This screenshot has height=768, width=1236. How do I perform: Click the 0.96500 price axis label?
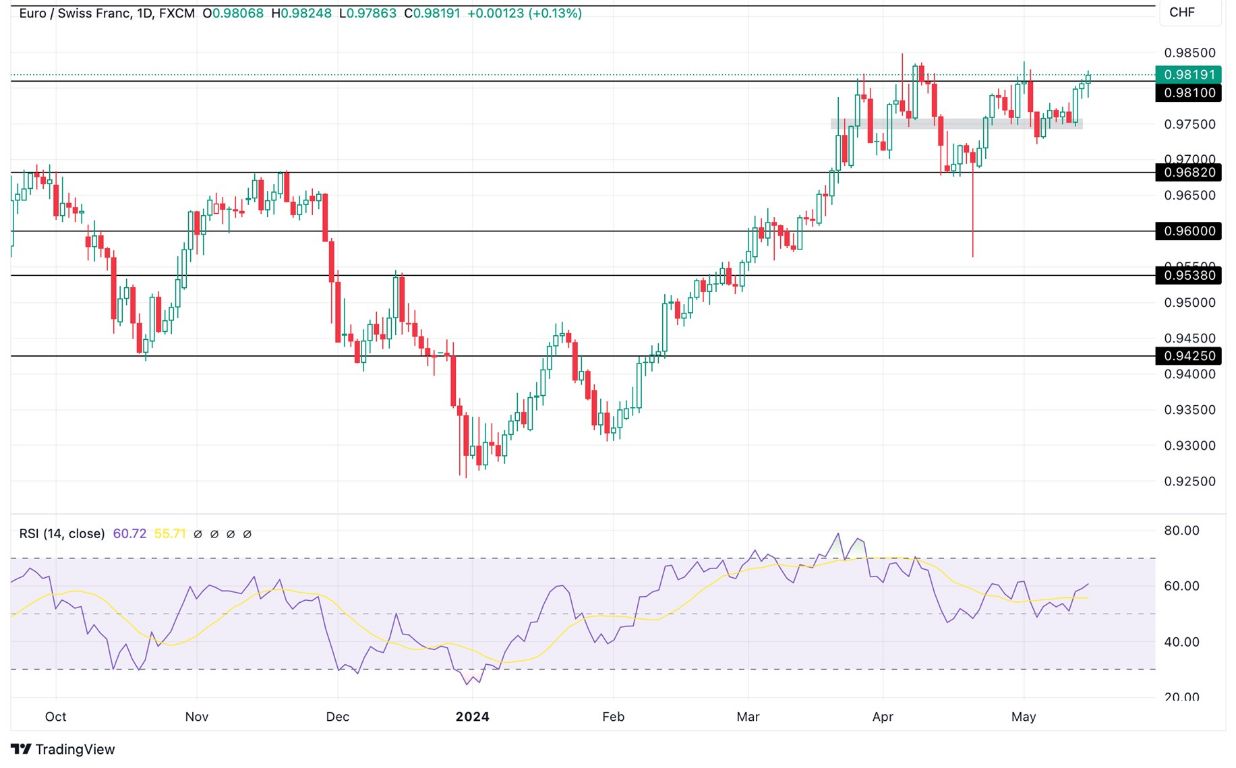(x=1190, y=195)
